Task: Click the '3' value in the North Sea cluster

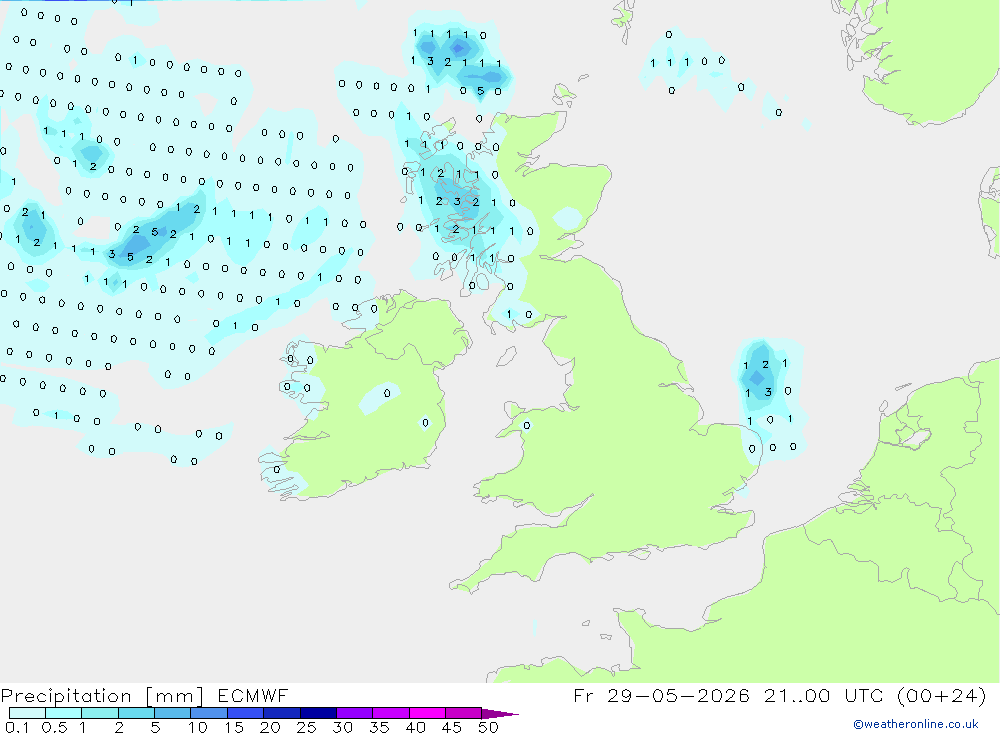Action: [768, 392]
